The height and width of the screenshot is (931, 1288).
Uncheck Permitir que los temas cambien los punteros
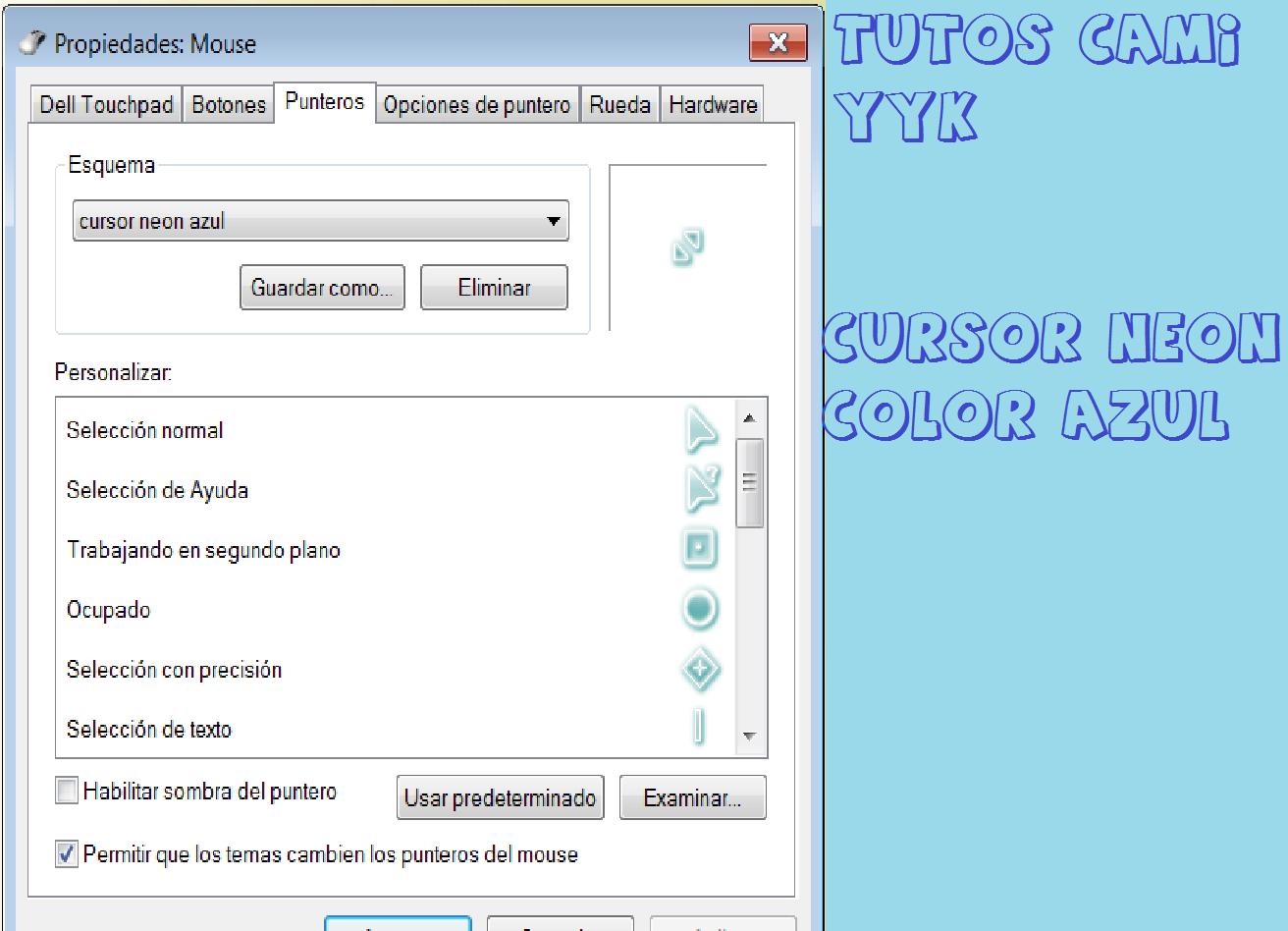coord(66,853)
